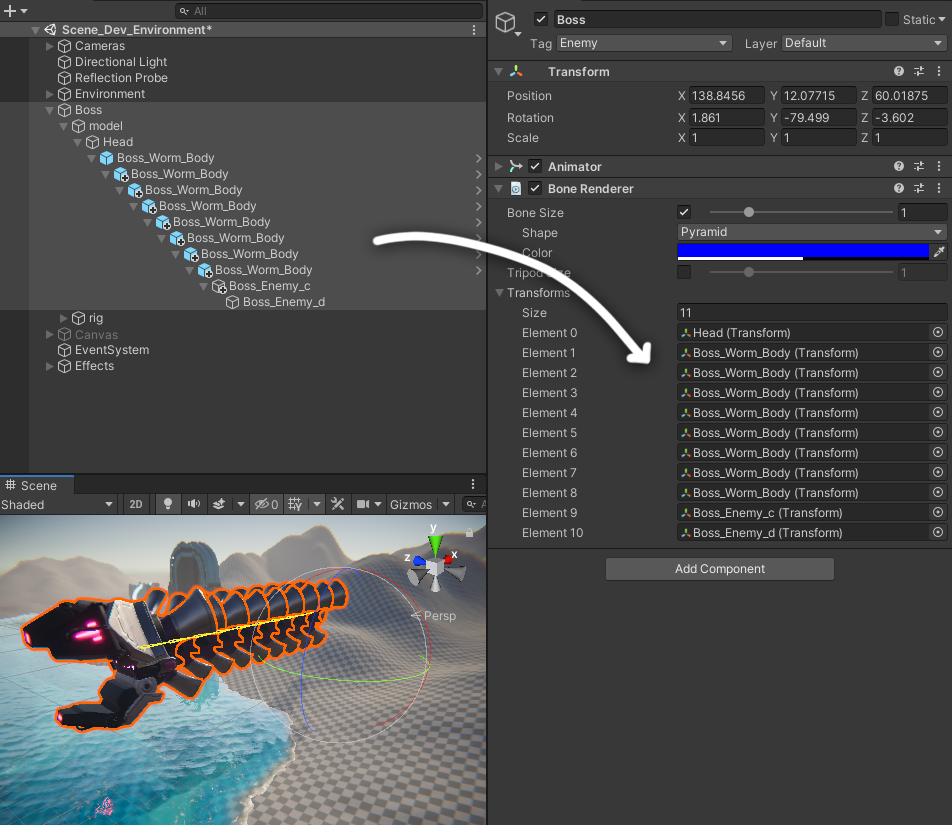Open the Tag dropdown showing Enemy
This screenshot has height=825, width=952.
click(x=643, y=43)
